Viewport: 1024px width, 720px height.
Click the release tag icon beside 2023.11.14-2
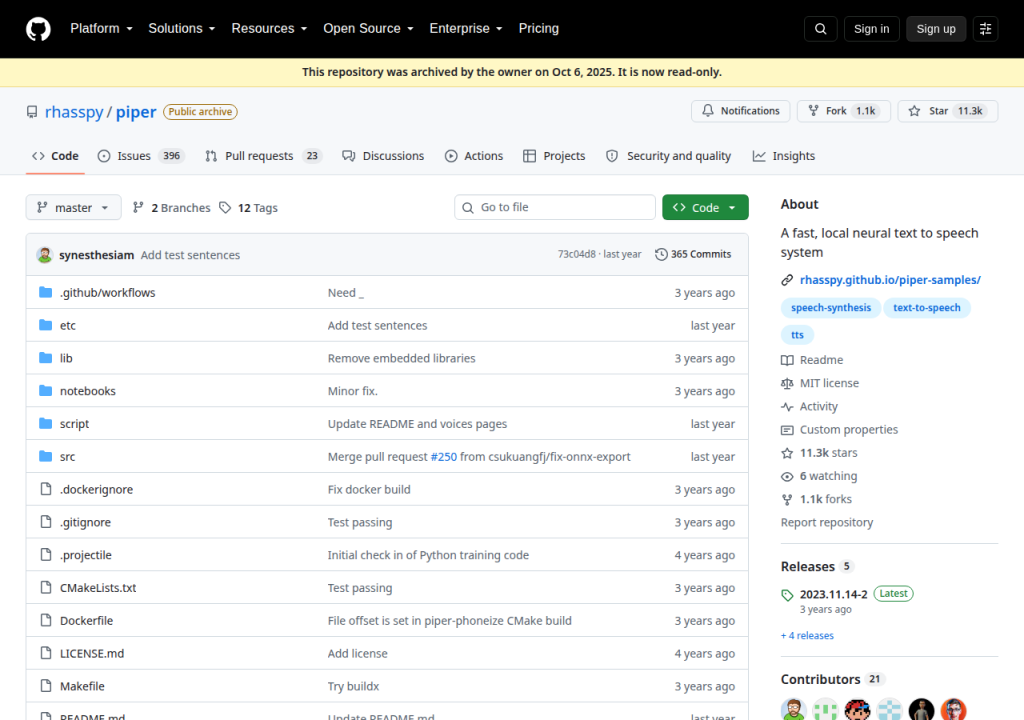pyautogui.click(x=787, y=595)
